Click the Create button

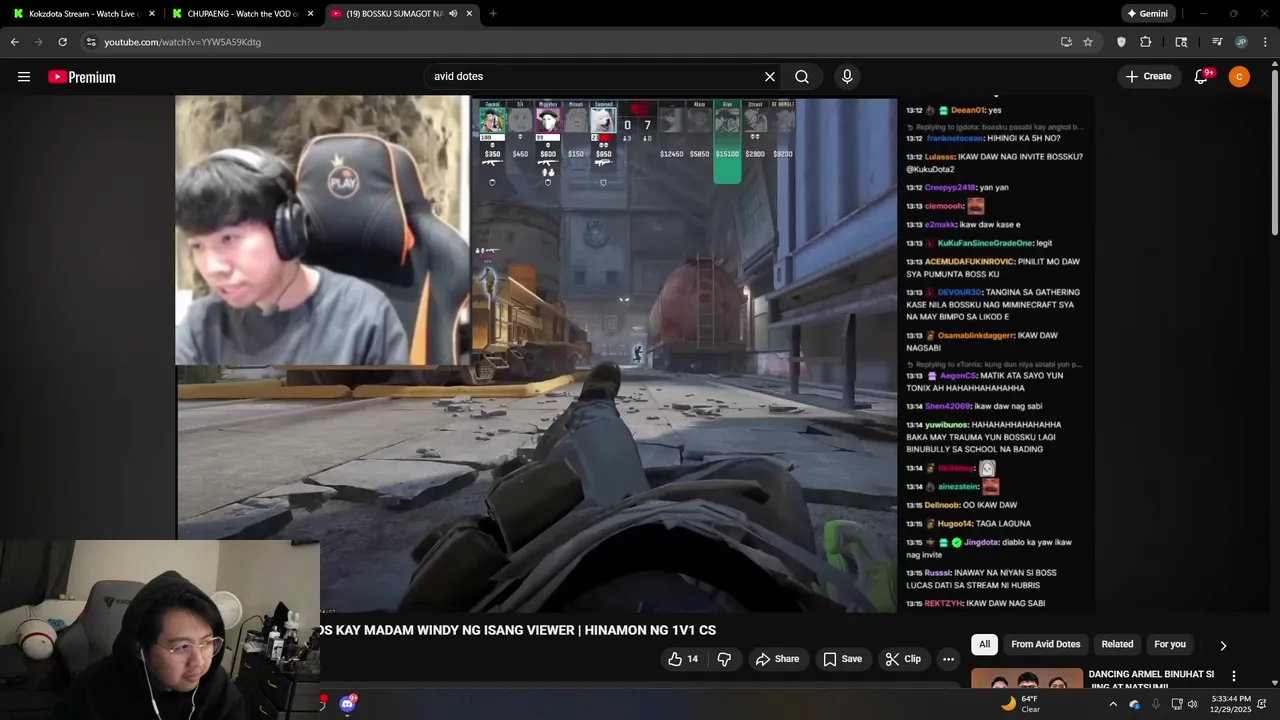click(x=1148, y=77)
